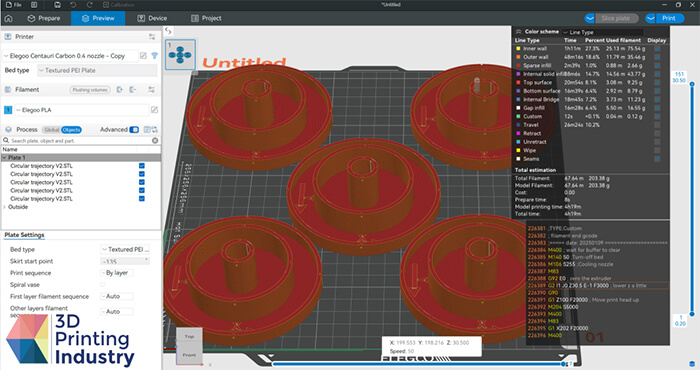This screenshot has width=700, height=370.
Task: Enable Travel display checkbox
Action: 657,125
